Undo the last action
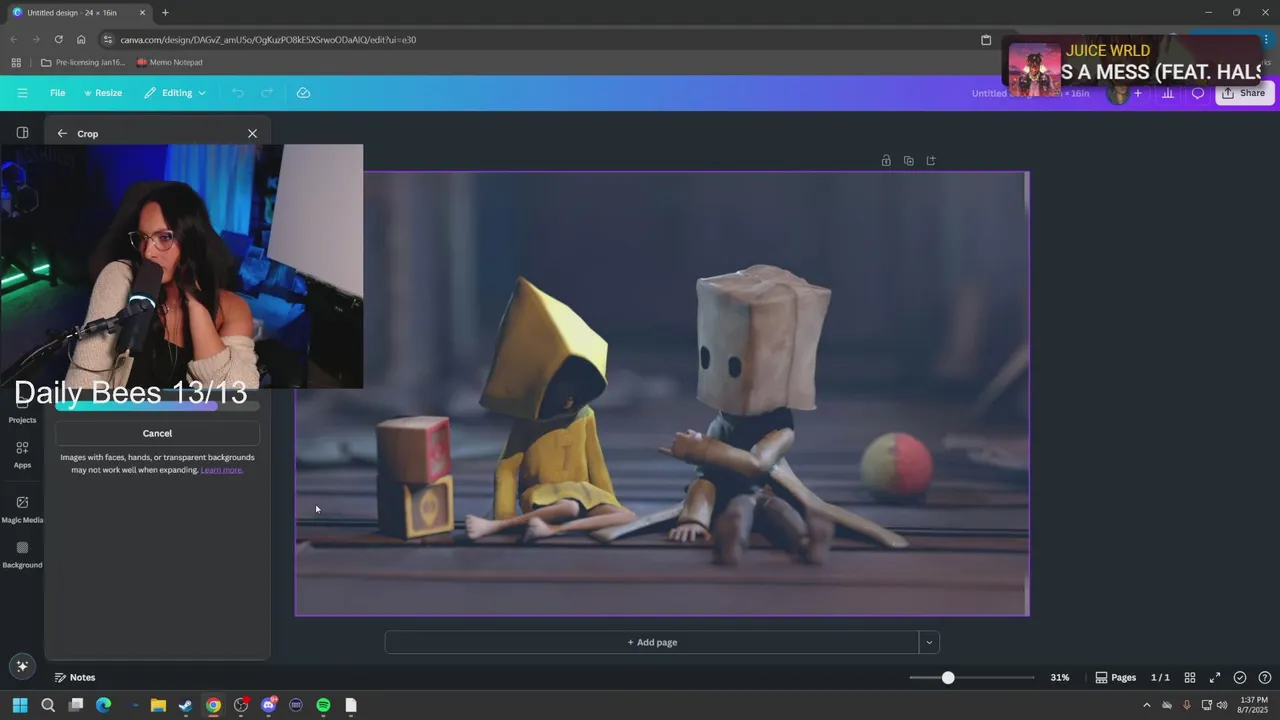 click(x=237, y=93)
